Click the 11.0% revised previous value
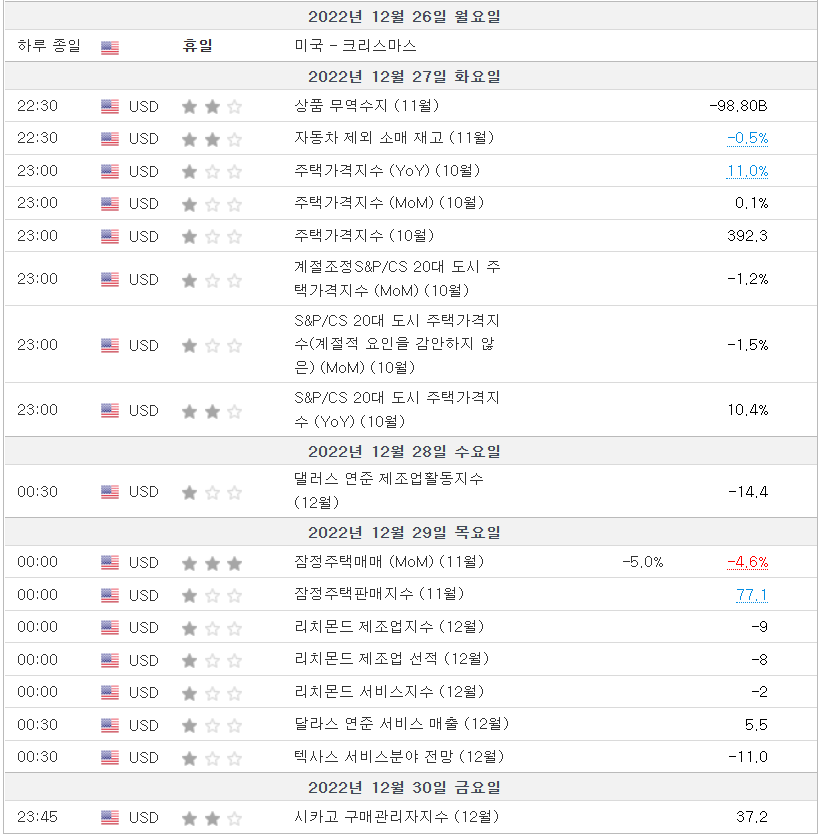The image size is (820, 836). 747,171
